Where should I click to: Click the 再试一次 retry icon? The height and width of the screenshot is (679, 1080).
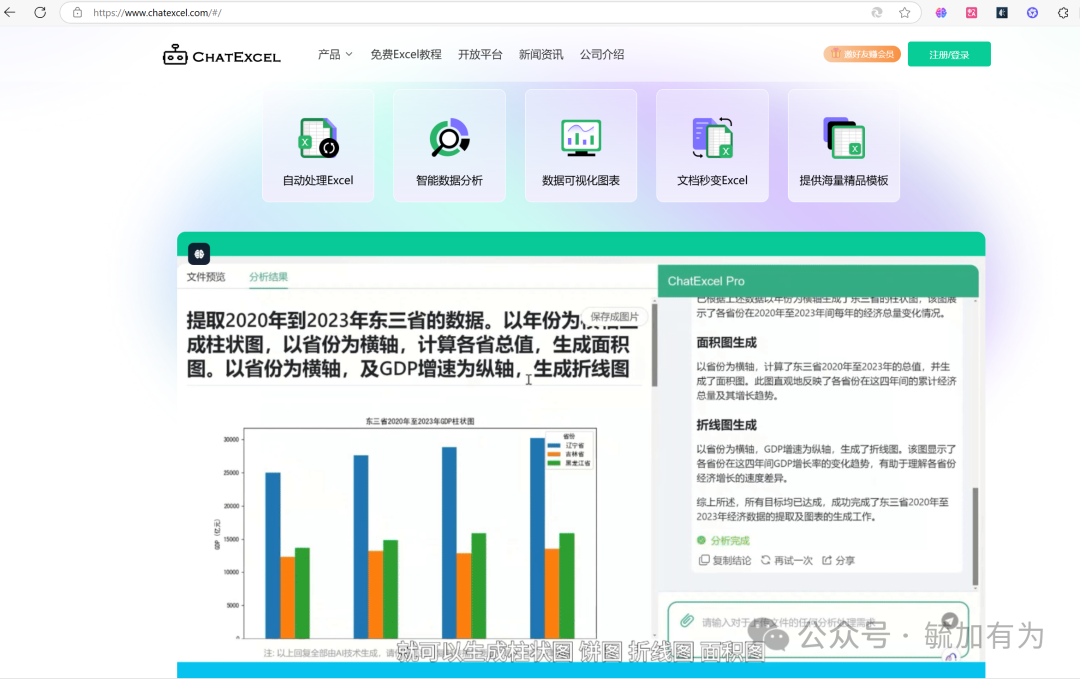pos(765,560)
